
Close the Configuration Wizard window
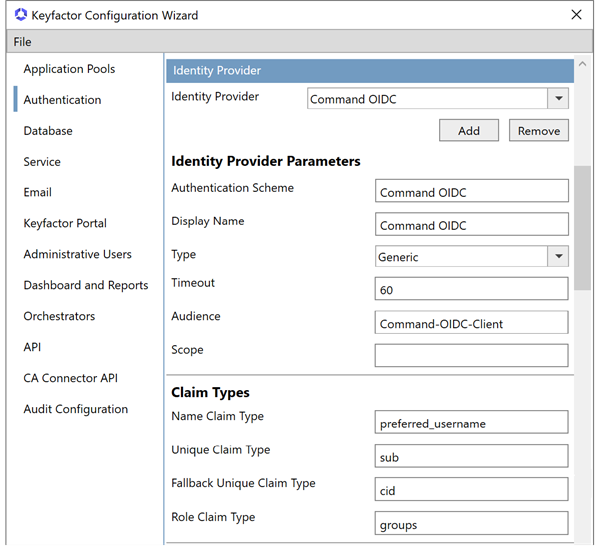(x=576, y=15)
